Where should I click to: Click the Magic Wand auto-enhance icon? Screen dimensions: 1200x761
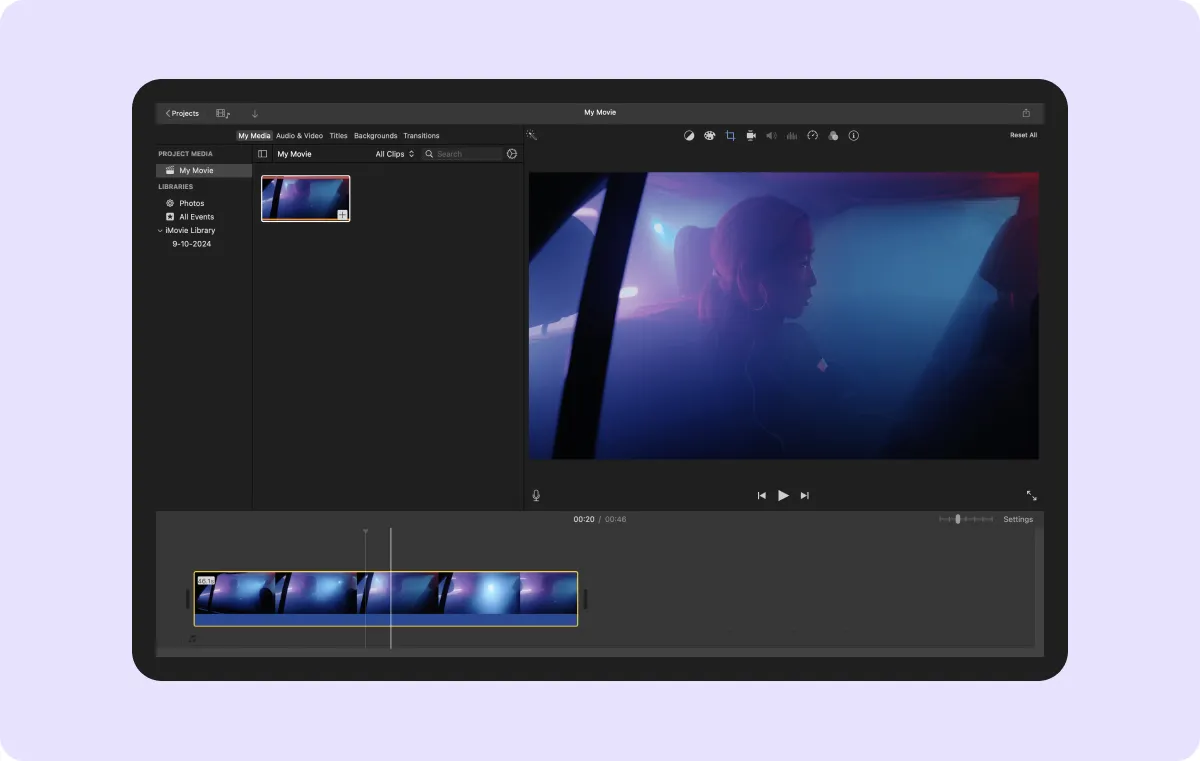(533, 135)
